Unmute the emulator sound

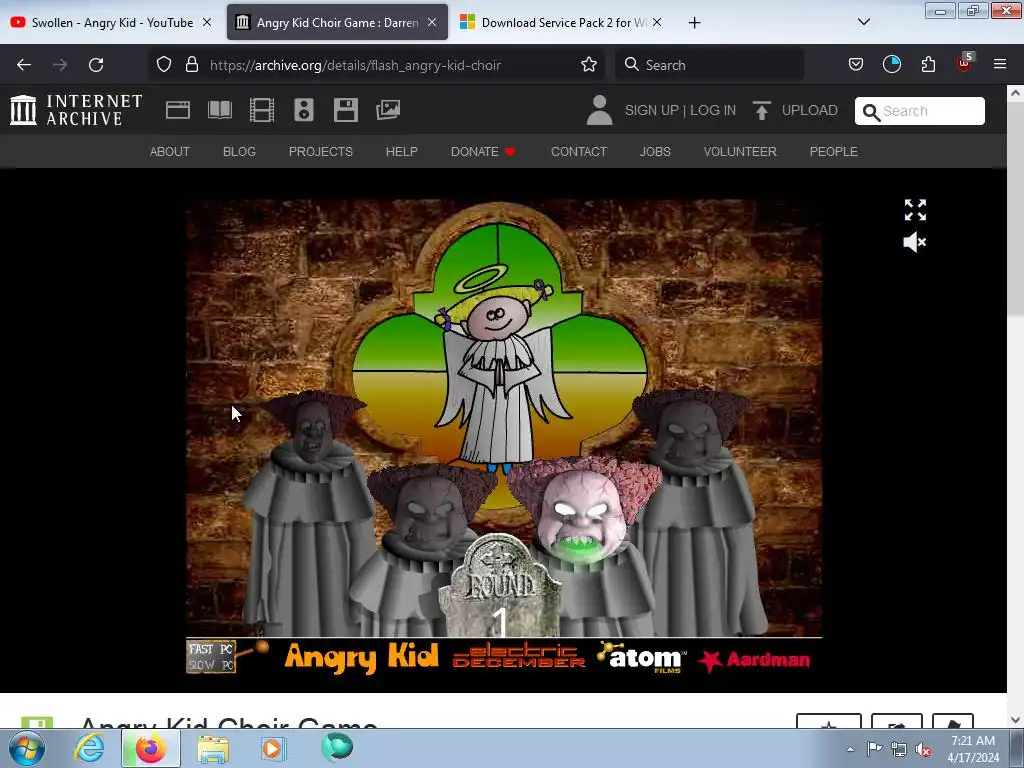[x=914, y=242]
